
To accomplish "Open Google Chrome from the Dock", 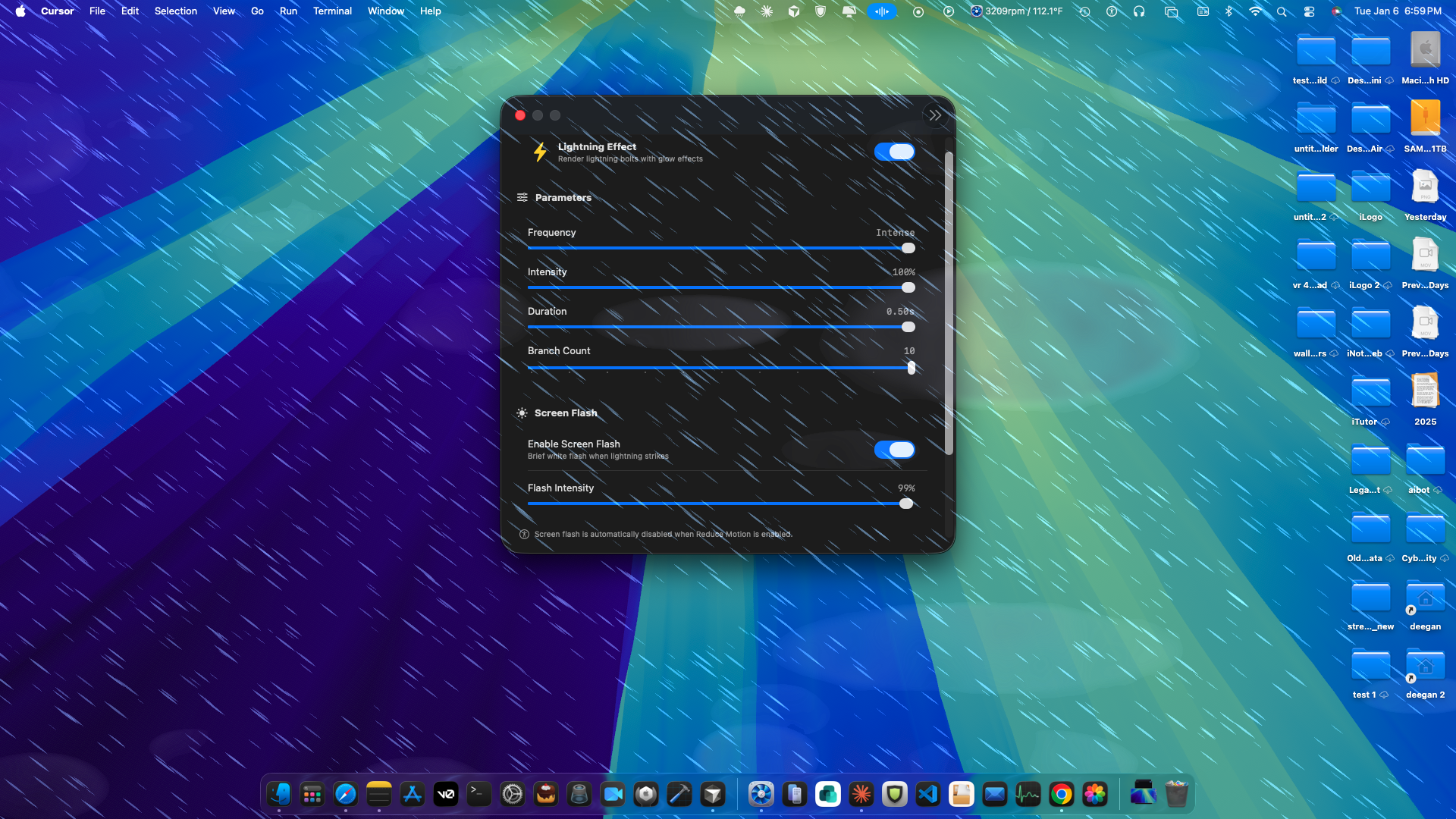I will coord(1062,794).
